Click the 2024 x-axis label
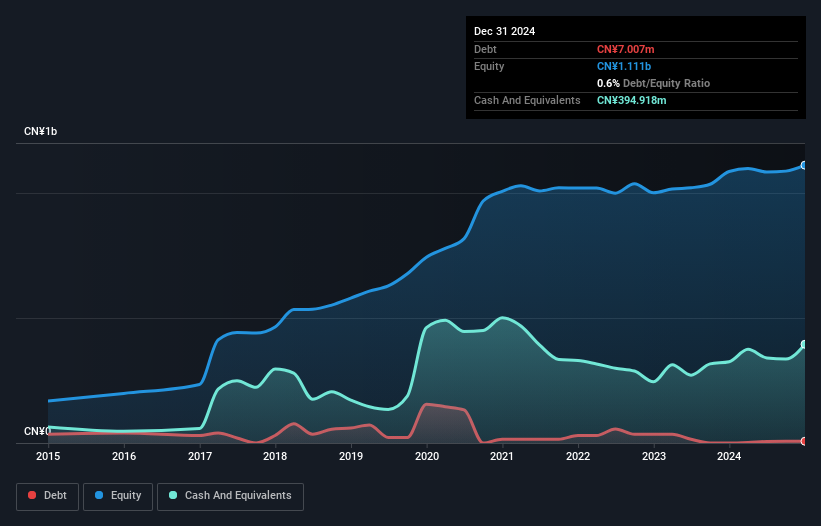 [x=729, y=456]
